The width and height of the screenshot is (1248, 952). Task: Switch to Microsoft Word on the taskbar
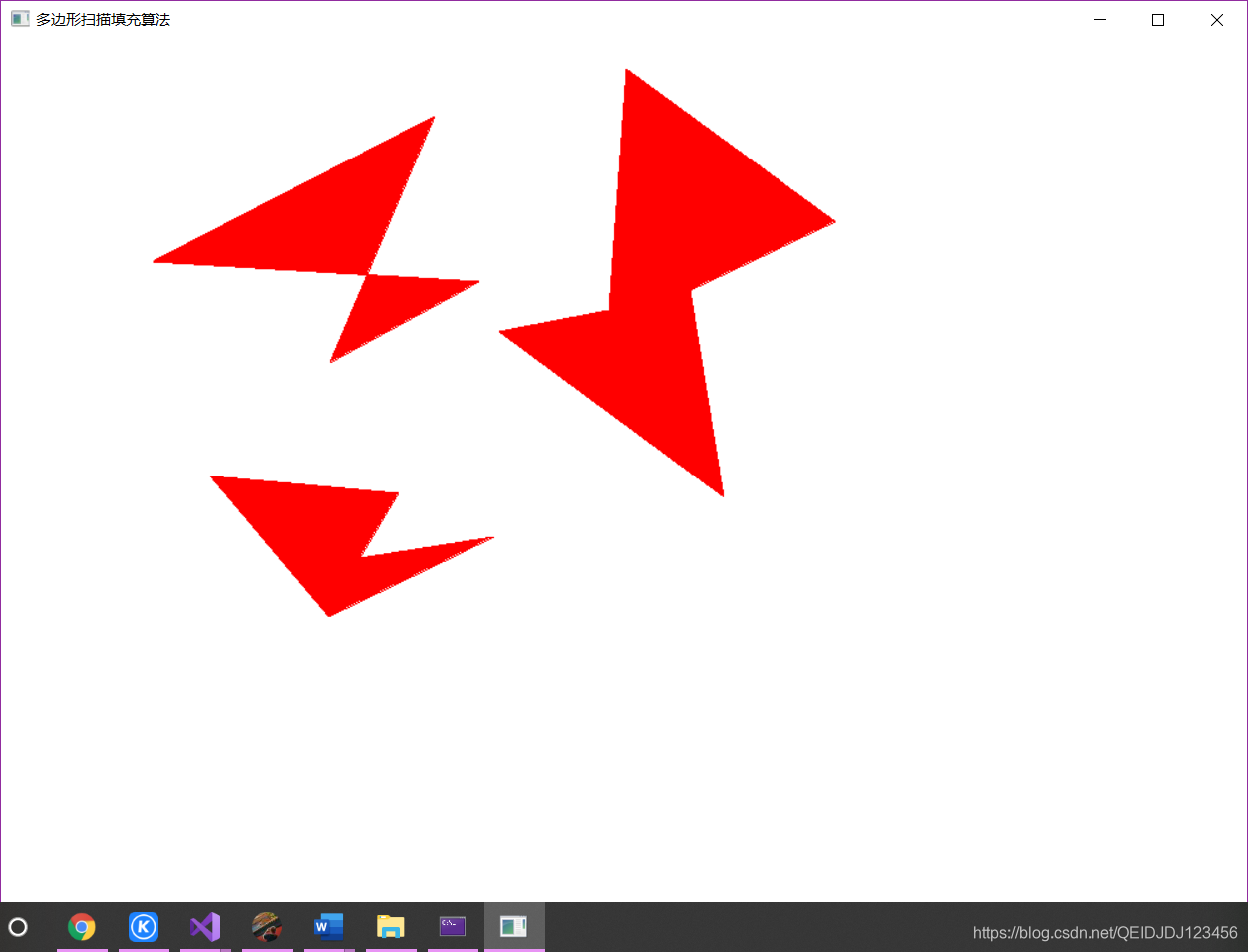pyautogui.click(x=329, y=927)
